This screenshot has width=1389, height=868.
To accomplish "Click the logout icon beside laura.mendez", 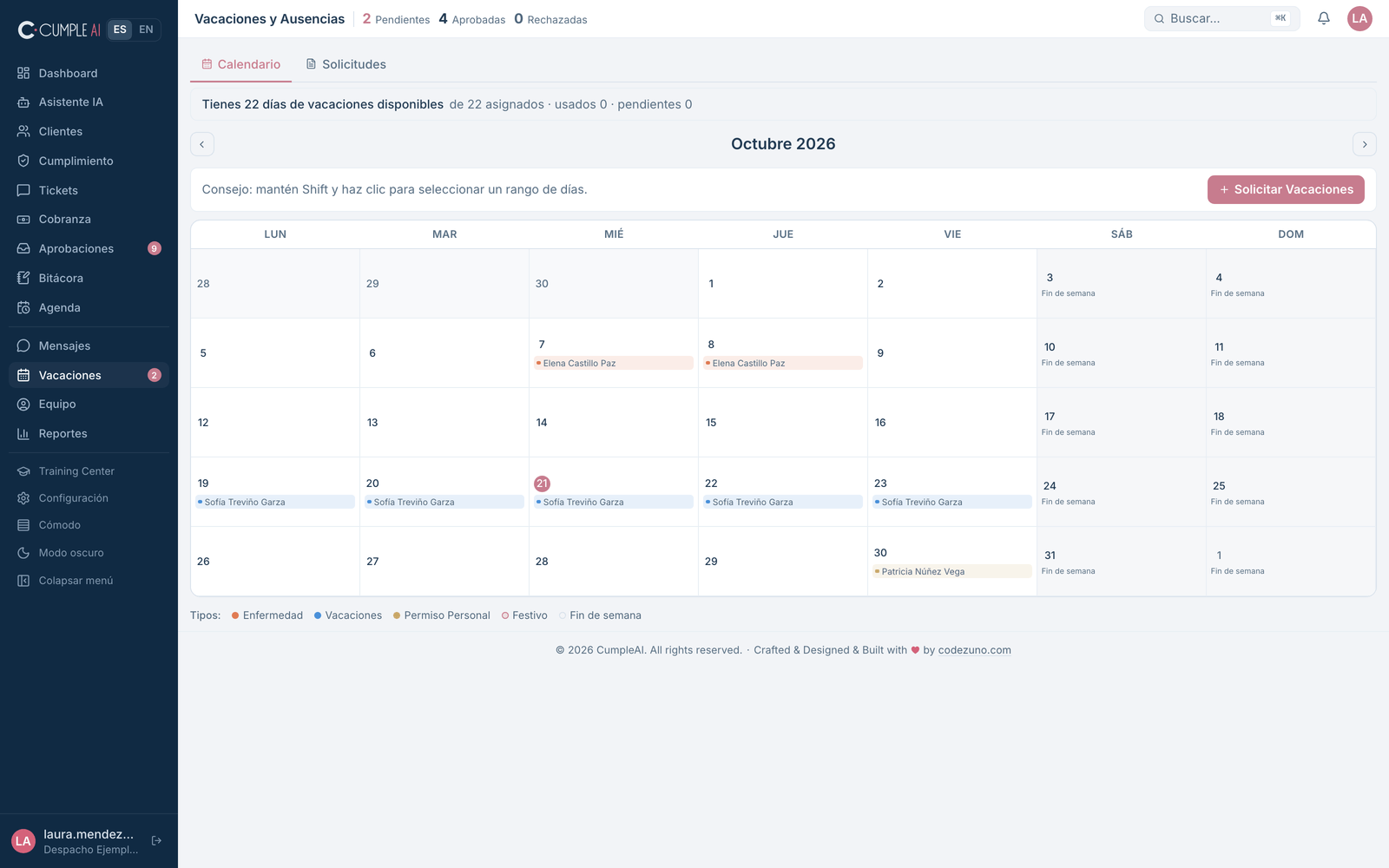I will (156, 840).
